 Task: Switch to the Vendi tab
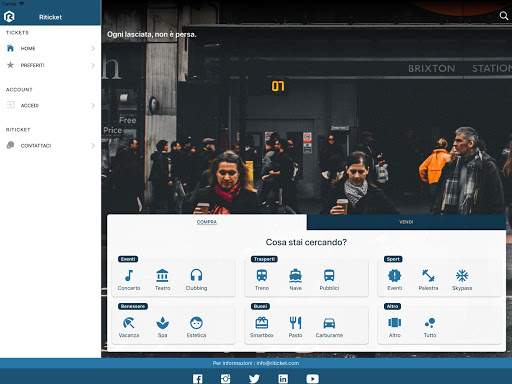[406, 222]
